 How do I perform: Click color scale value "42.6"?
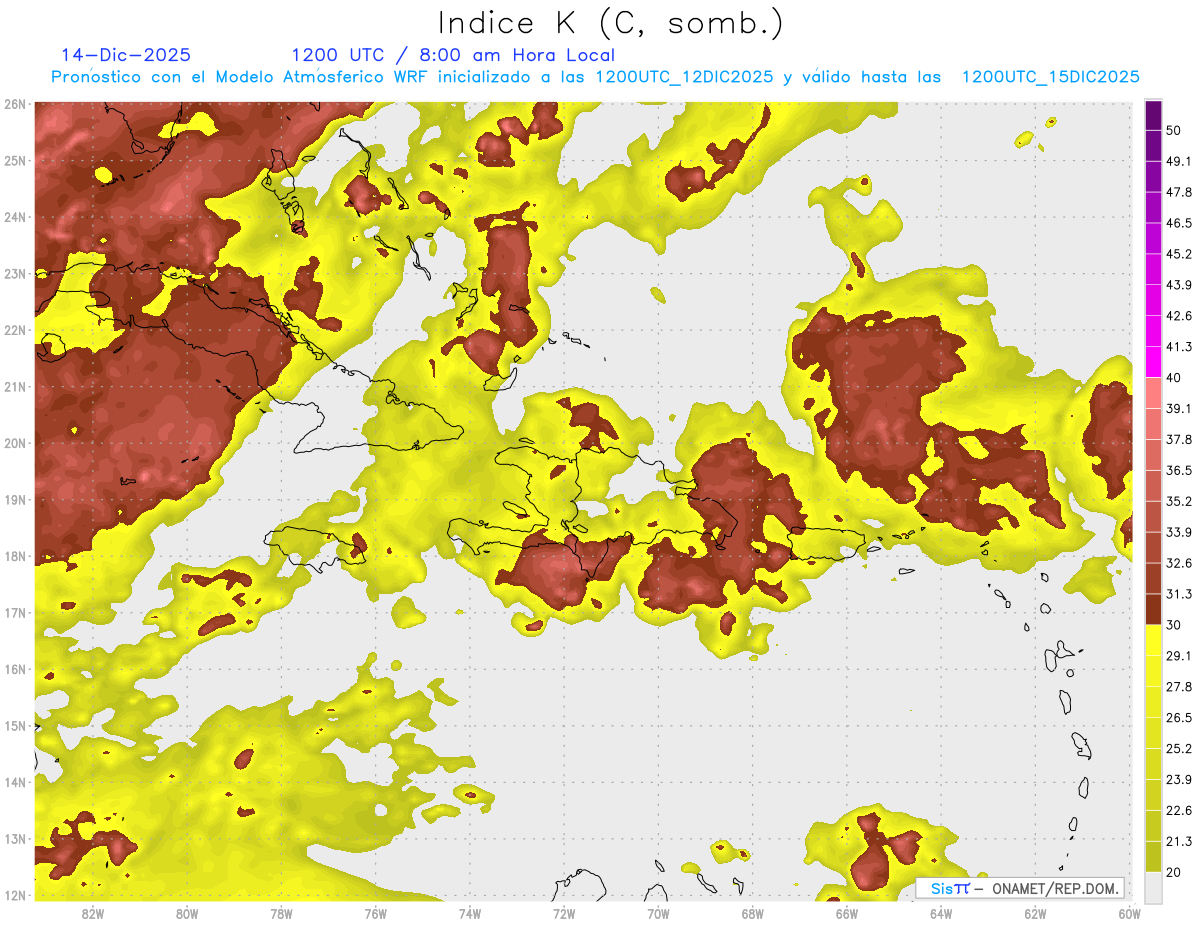coord(1178,316)
